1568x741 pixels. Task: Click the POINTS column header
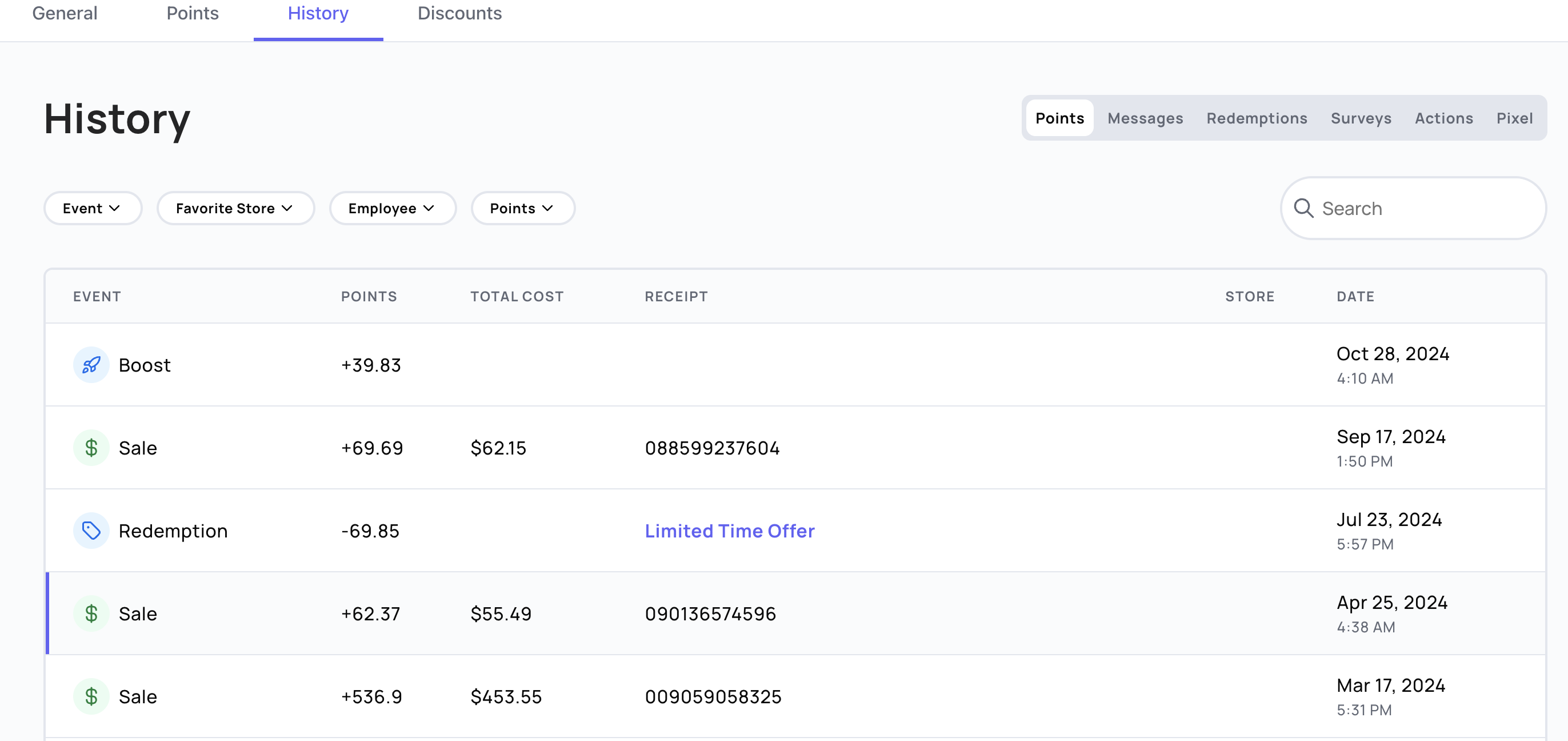[369, 297]
